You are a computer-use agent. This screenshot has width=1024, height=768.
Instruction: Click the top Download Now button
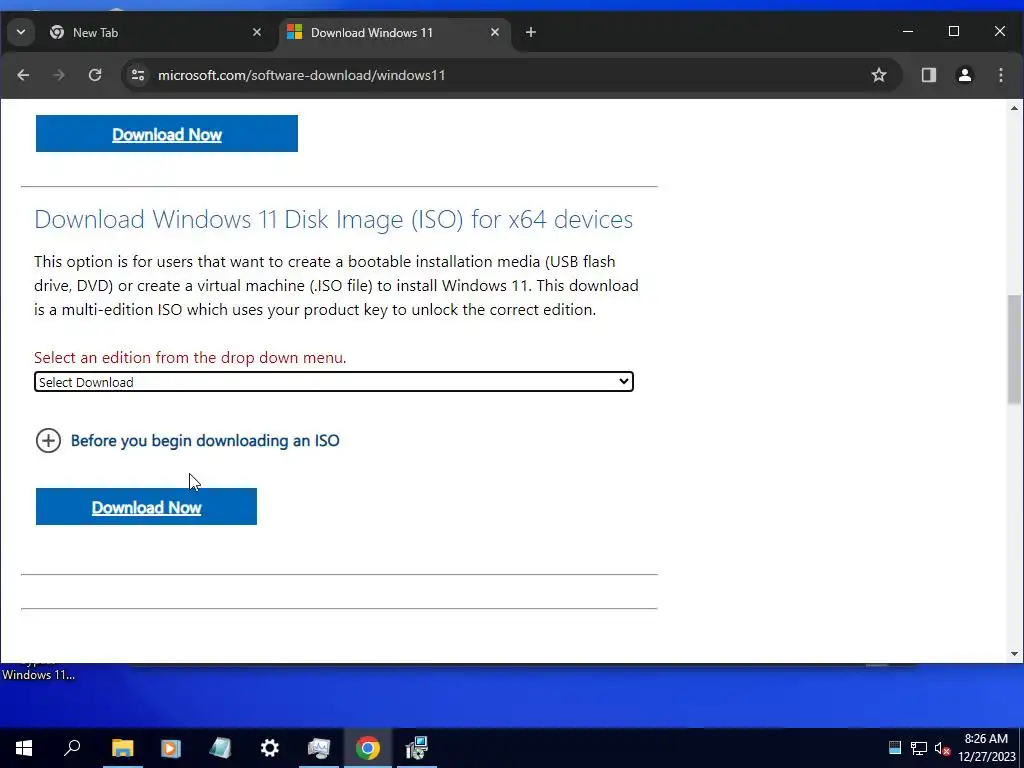pyautogui.click(x=167, y=134)
